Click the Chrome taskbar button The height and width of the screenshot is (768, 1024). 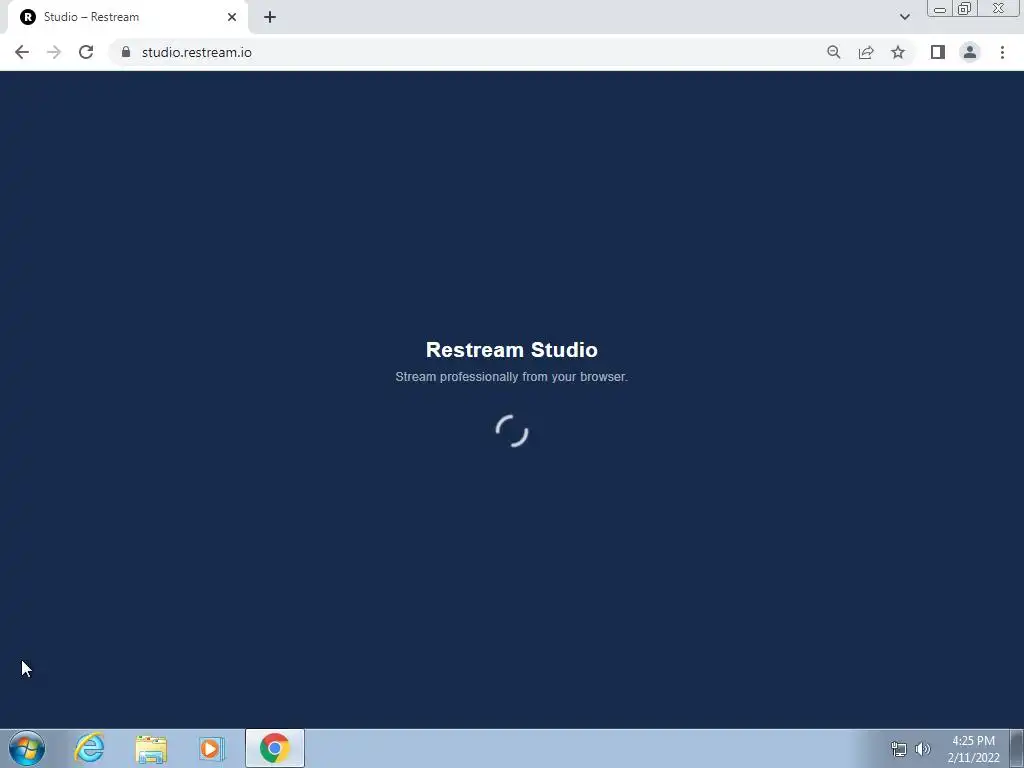coord(275,748)
